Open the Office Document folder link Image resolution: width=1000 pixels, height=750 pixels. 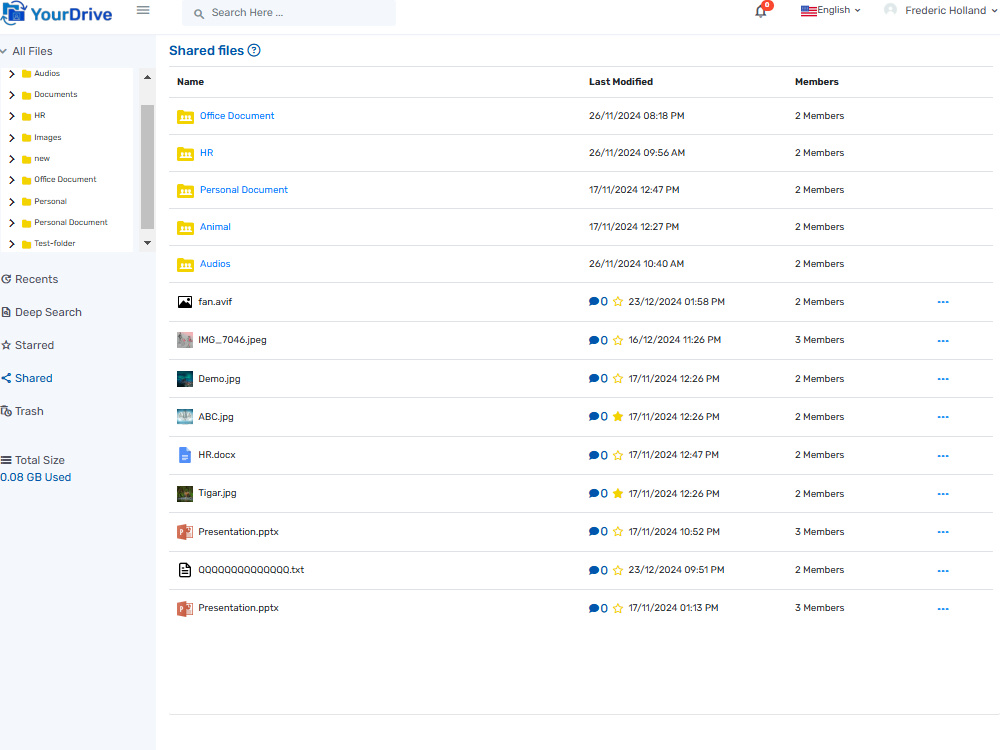237,116
